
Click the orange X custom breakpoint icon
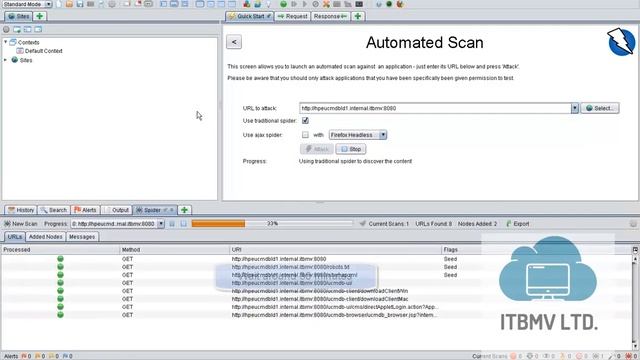coord(326,4)
